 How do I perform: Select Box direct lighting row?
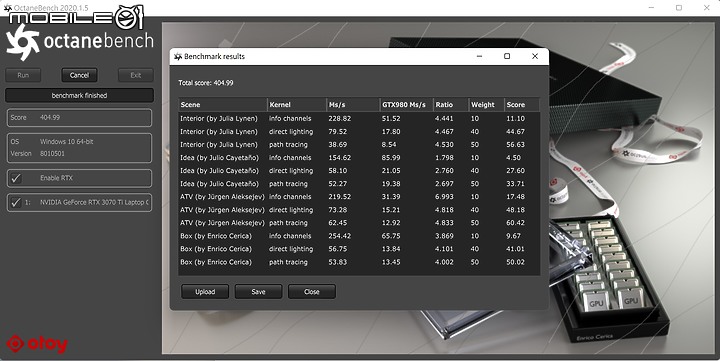point(359,249)
